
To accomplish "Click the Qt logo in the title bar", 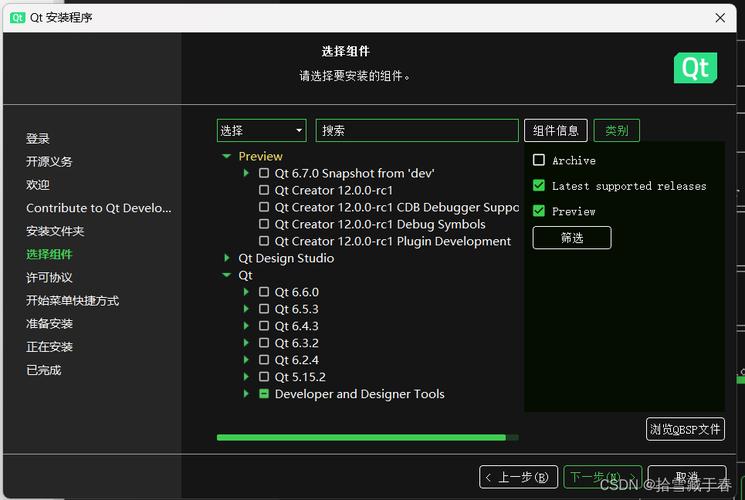I will [x=18, y=18].
